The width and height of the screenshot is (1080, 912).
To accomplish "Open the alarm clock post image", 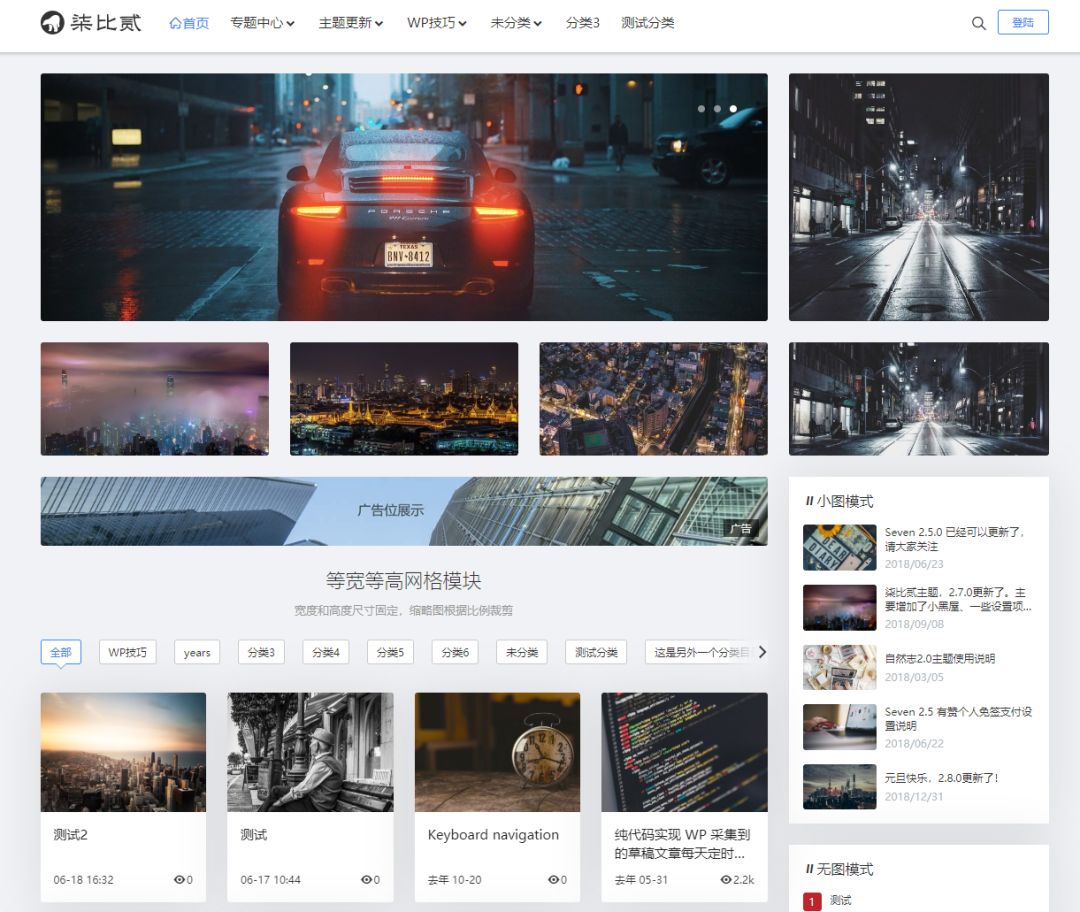I will click(x=497, y=752).
